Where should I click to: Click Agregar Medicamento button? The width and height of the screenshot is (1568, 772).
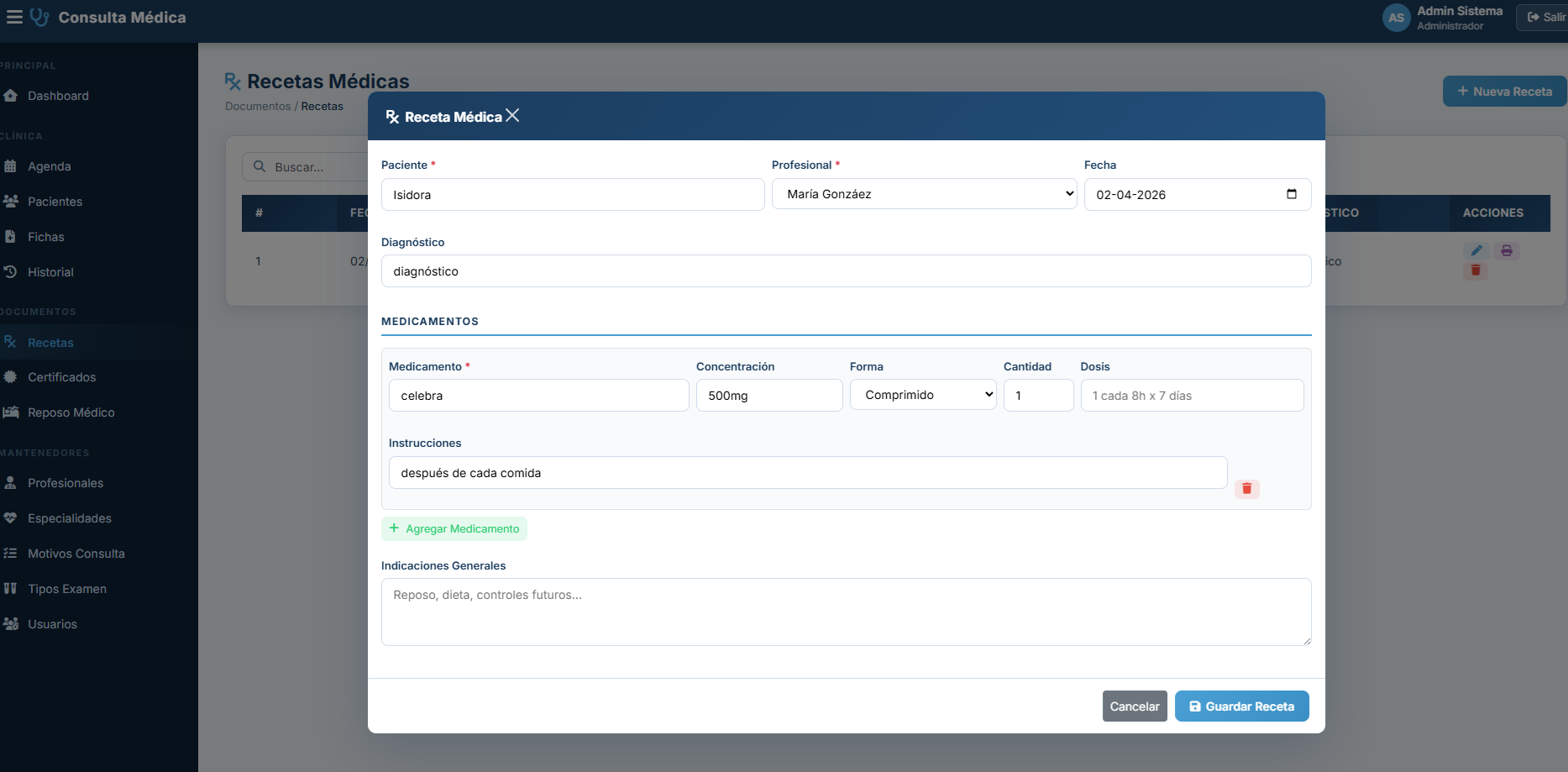[x=454, y=528]
